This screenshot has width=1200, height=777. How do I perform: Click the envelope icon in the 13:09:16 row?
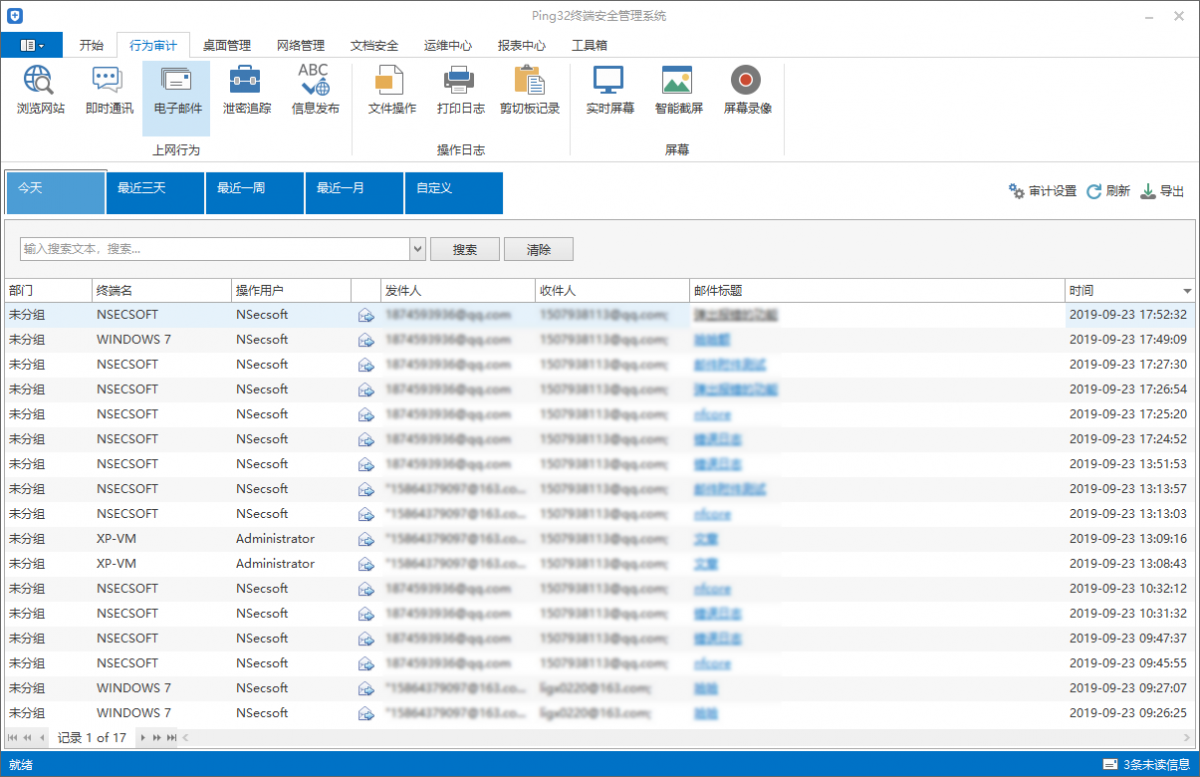[x=366, y=539]
